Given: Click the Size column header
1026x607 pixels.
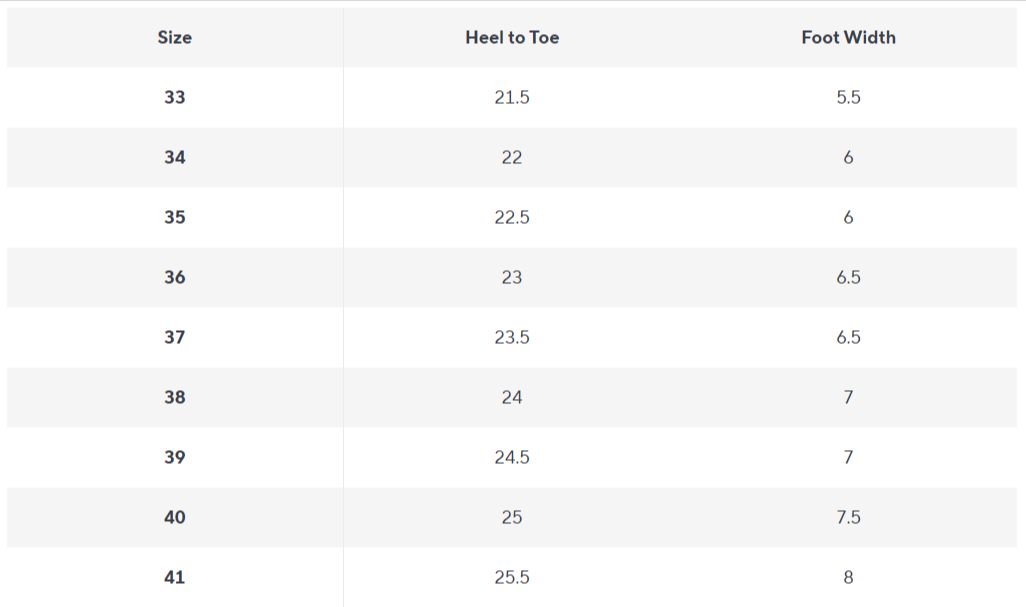Looking at the screenshot, I should [x=175, y=38].
